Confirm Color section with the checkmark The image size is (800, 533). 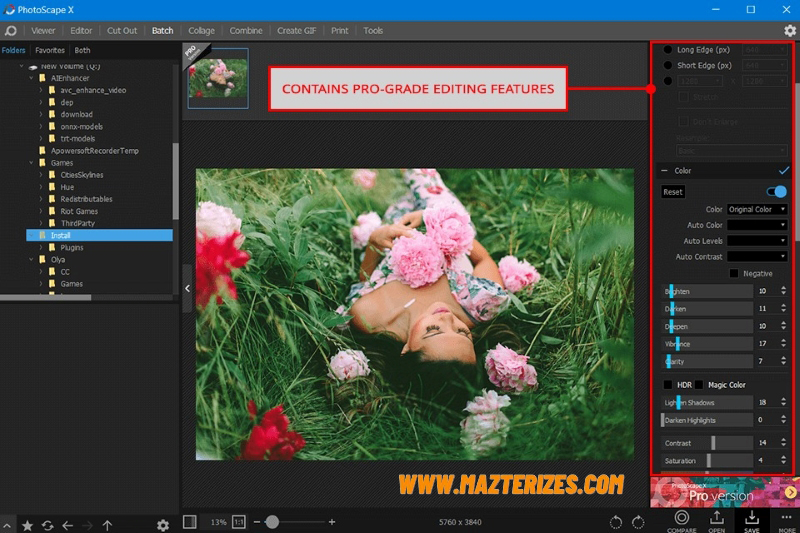(x=784, y=170)
